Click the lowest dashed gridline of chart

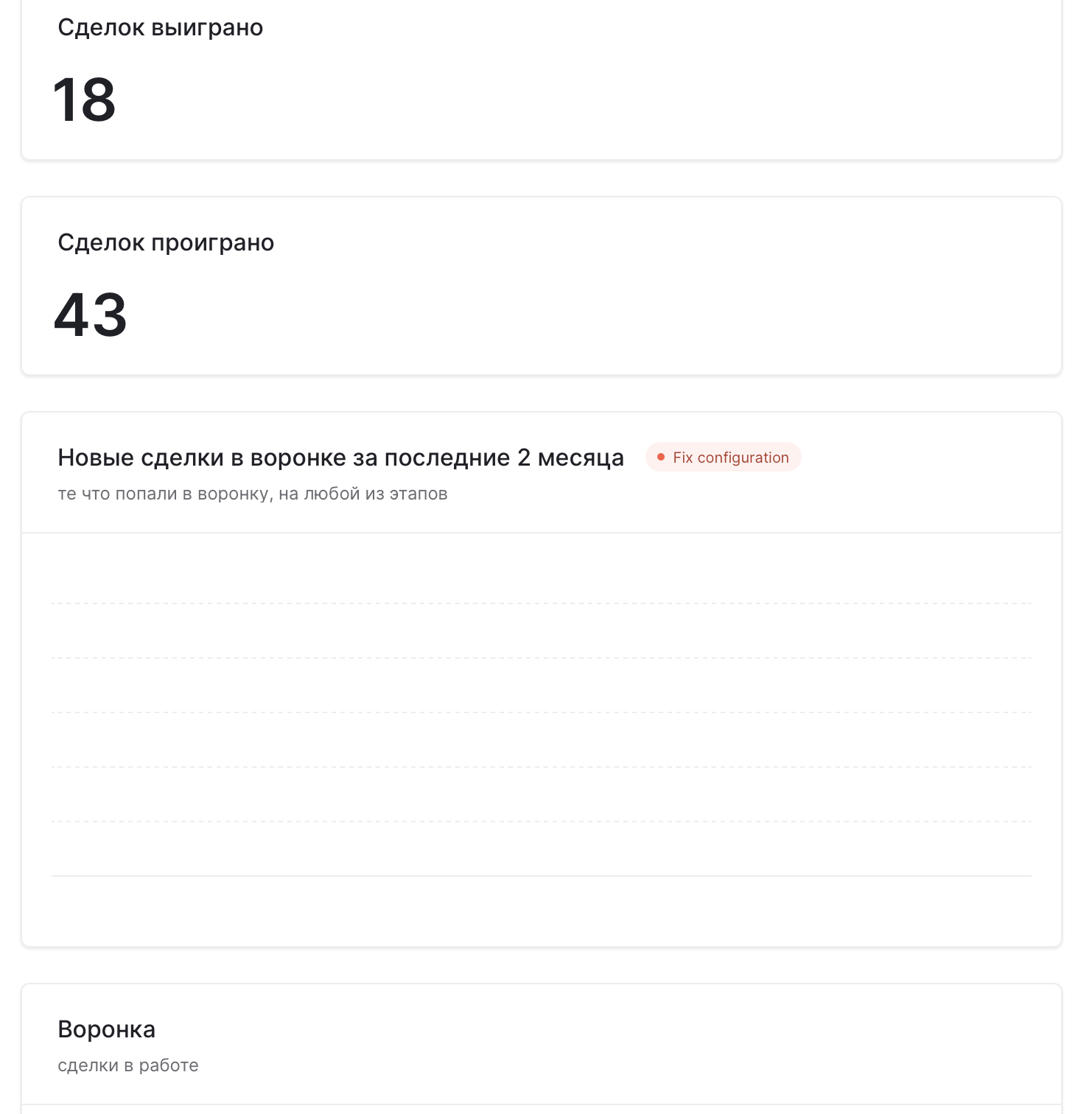point(542,822)
